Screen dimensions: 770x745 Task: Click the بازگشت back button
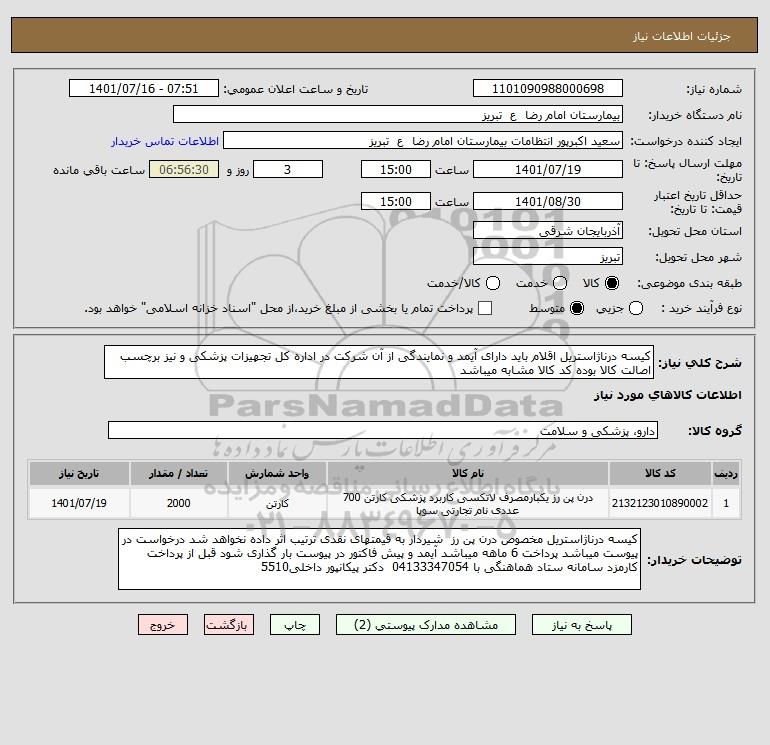point(229,625)
